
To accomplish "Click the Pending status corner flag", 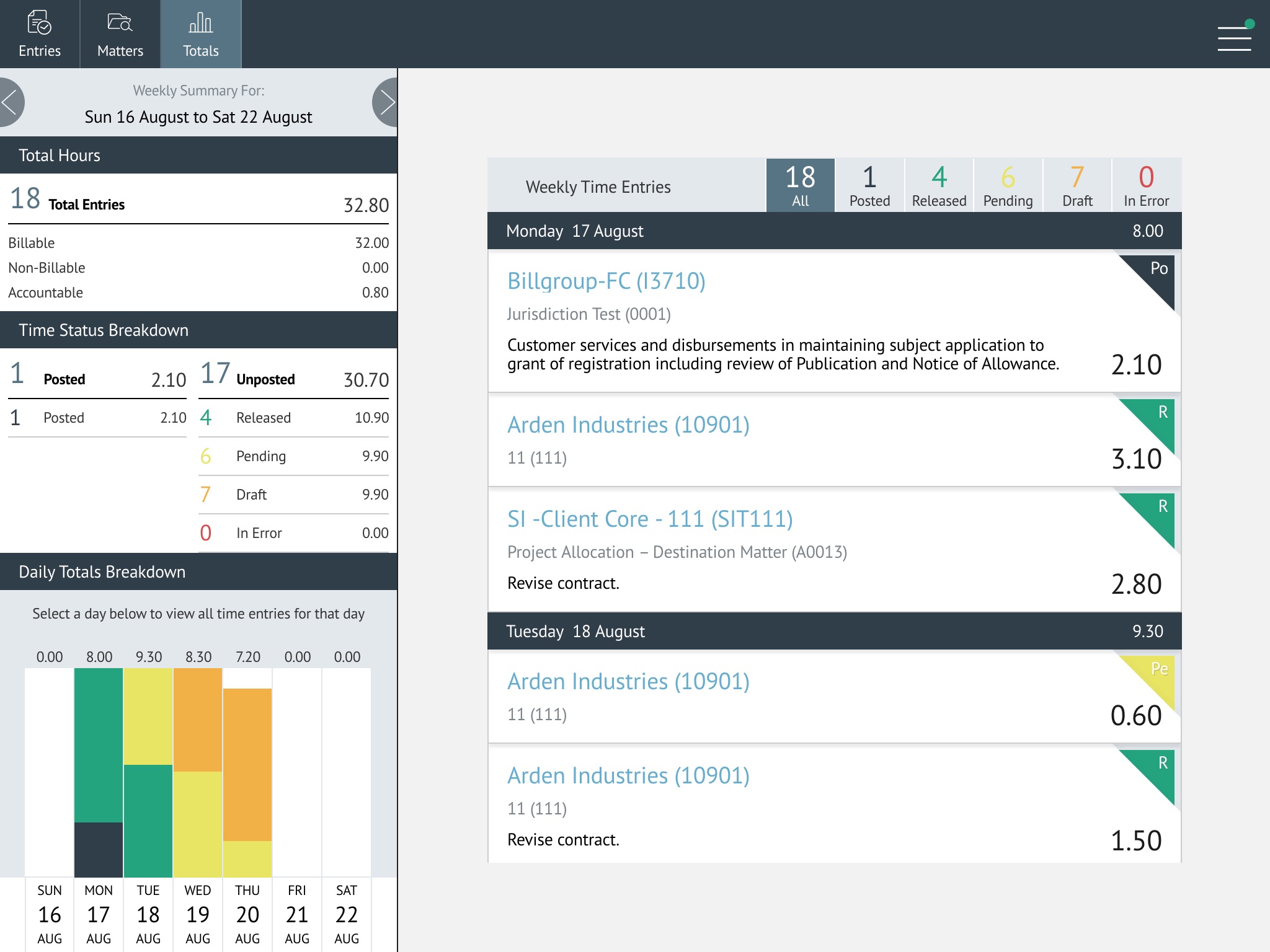I will pyautogui.click(x=1157, y=674).
